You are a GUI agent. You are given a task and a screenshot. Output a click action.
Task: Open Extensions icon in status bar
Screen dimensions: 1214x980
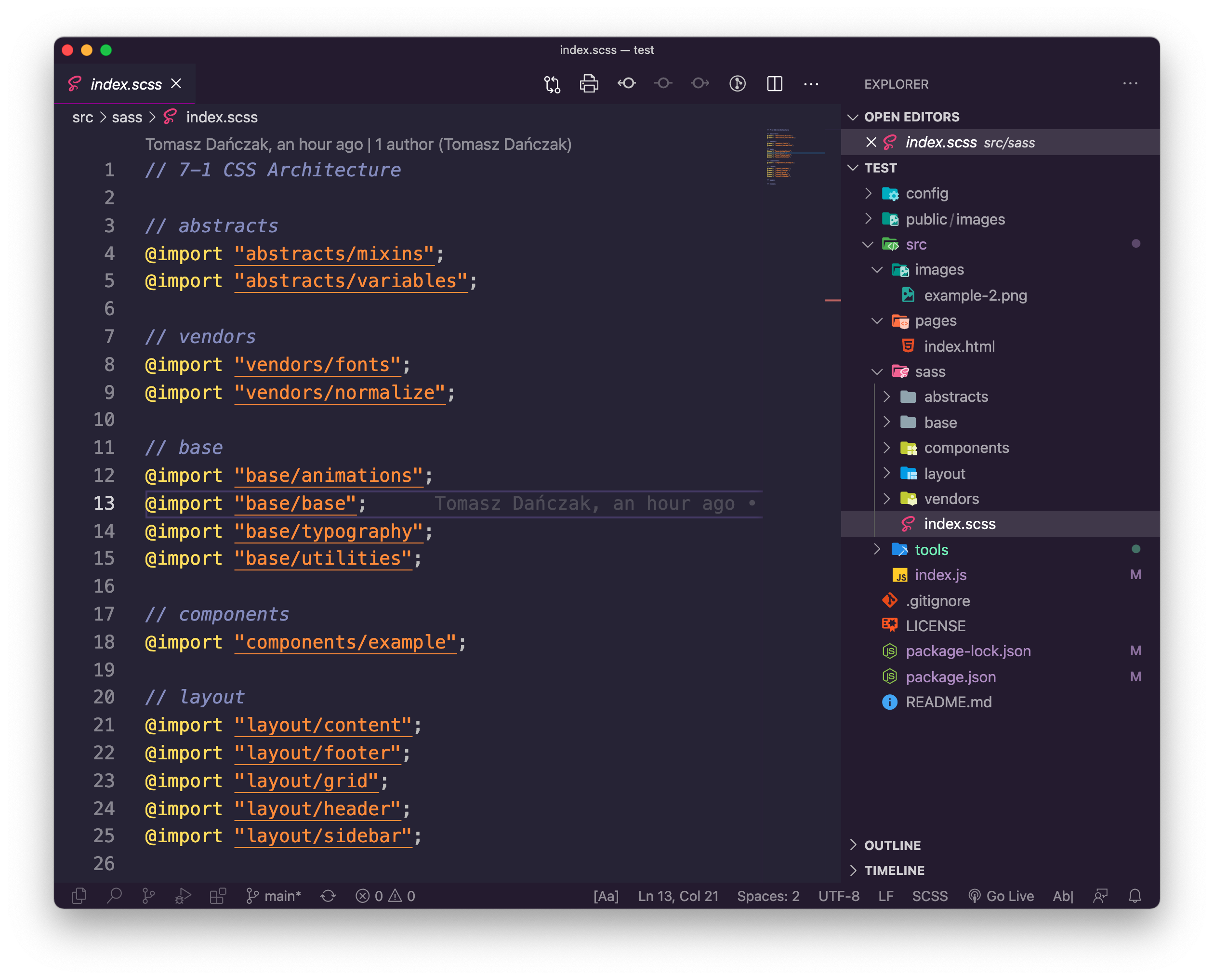217,895
